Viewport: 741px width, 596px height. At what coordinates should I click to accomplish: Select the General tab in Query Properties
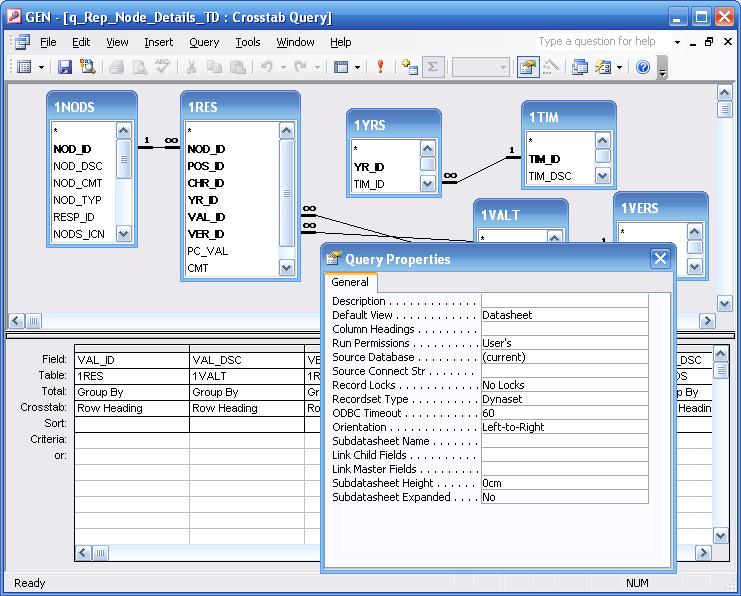pyautogui.click(x=350, y=282)
